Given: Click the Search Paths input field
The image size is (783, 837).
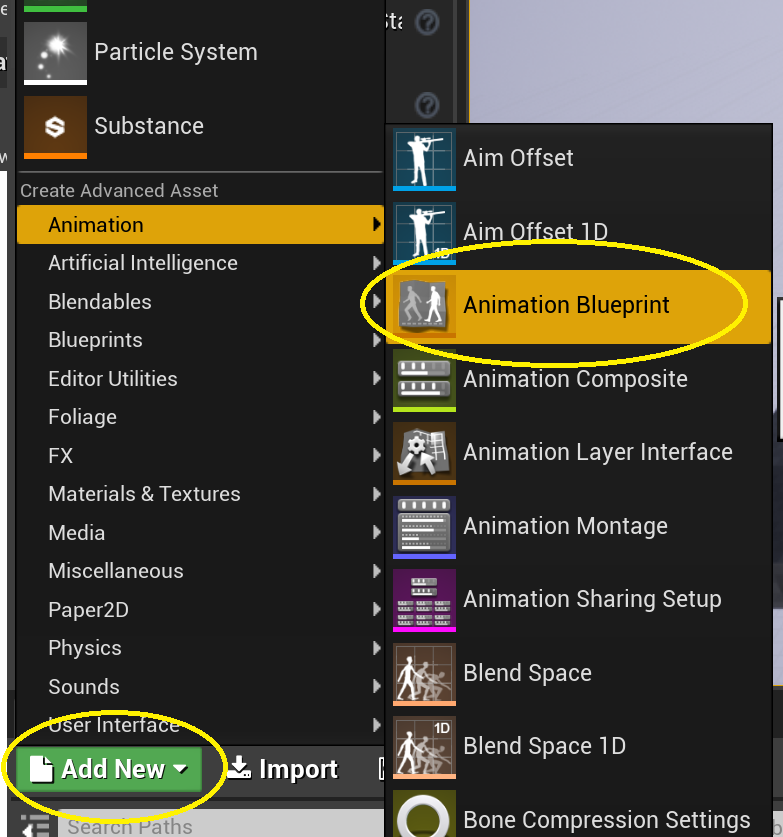Looking at the screenshot, I should point(200,826).
